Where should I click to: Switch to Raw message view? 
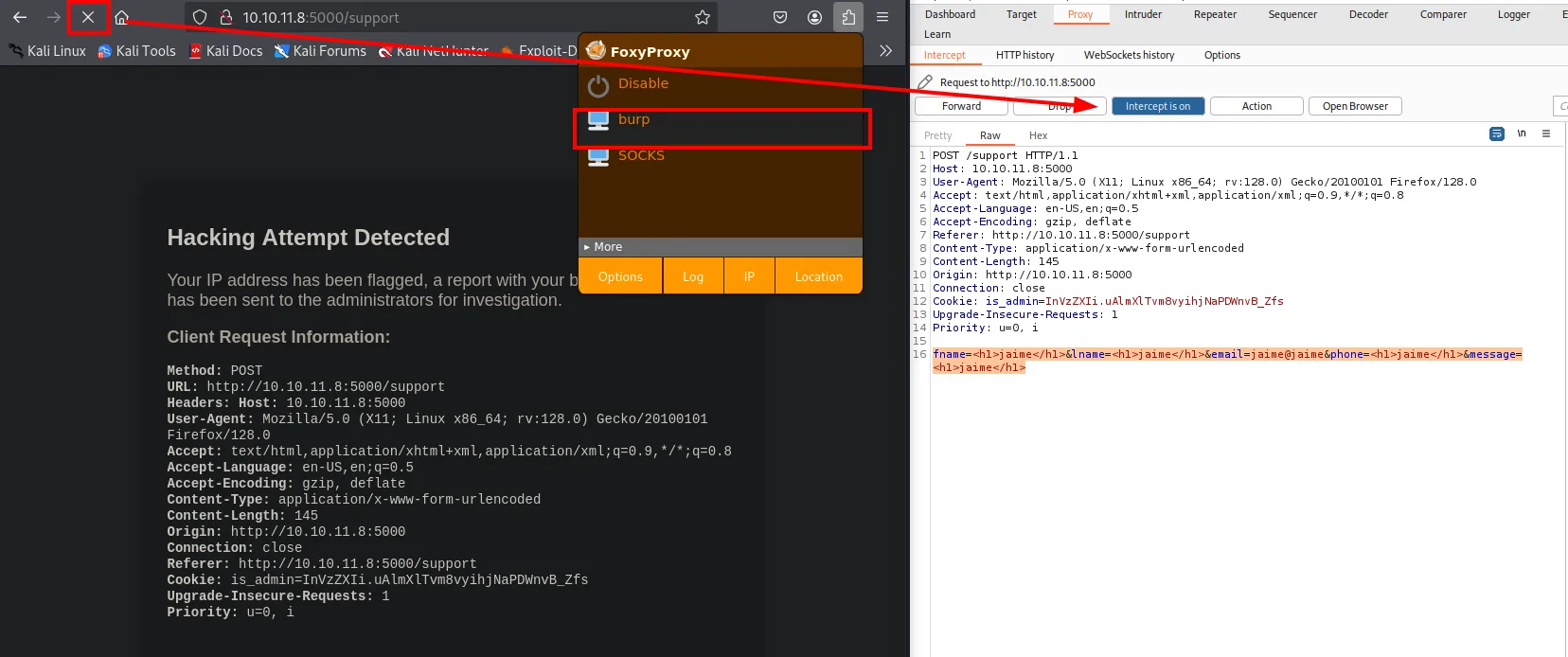(x=990, y=135)
